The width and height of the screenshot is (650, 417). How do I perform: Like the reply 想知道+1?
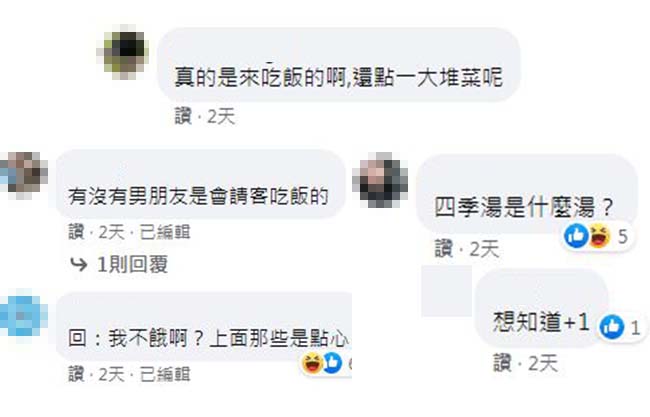coord(502,363)
